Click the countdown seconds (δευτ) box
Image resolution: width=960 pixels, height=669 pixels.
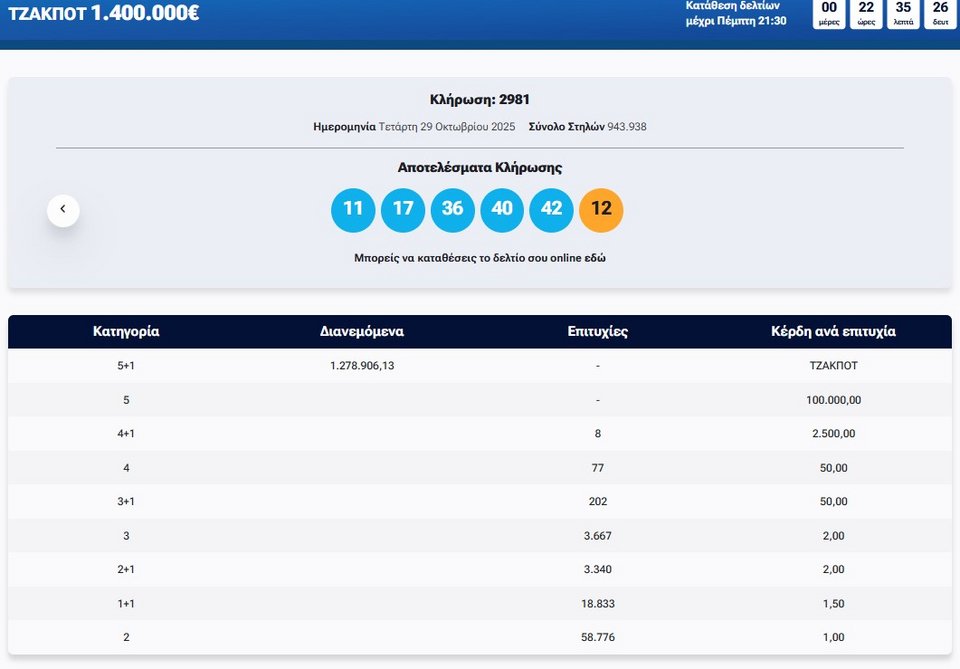click(940, 13)
